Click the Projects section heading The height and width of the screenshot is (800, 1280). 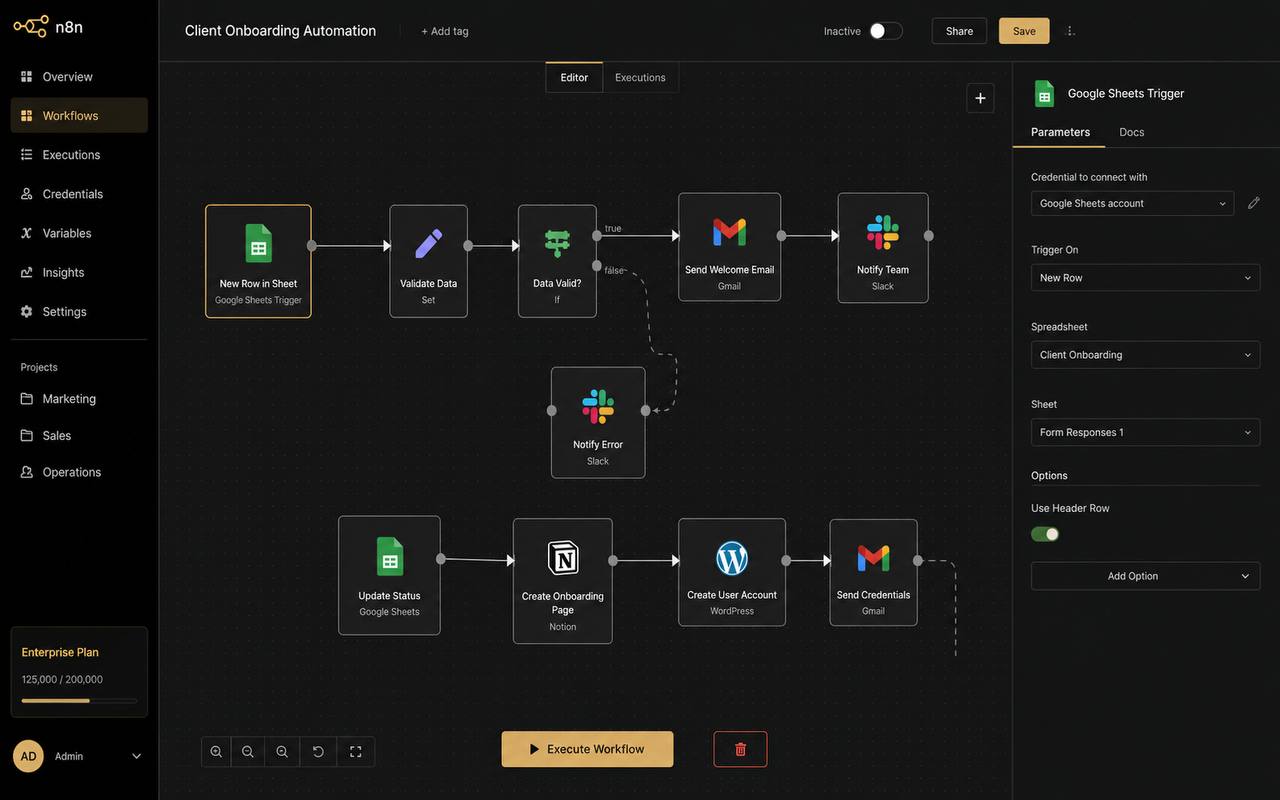coord(39,367)
